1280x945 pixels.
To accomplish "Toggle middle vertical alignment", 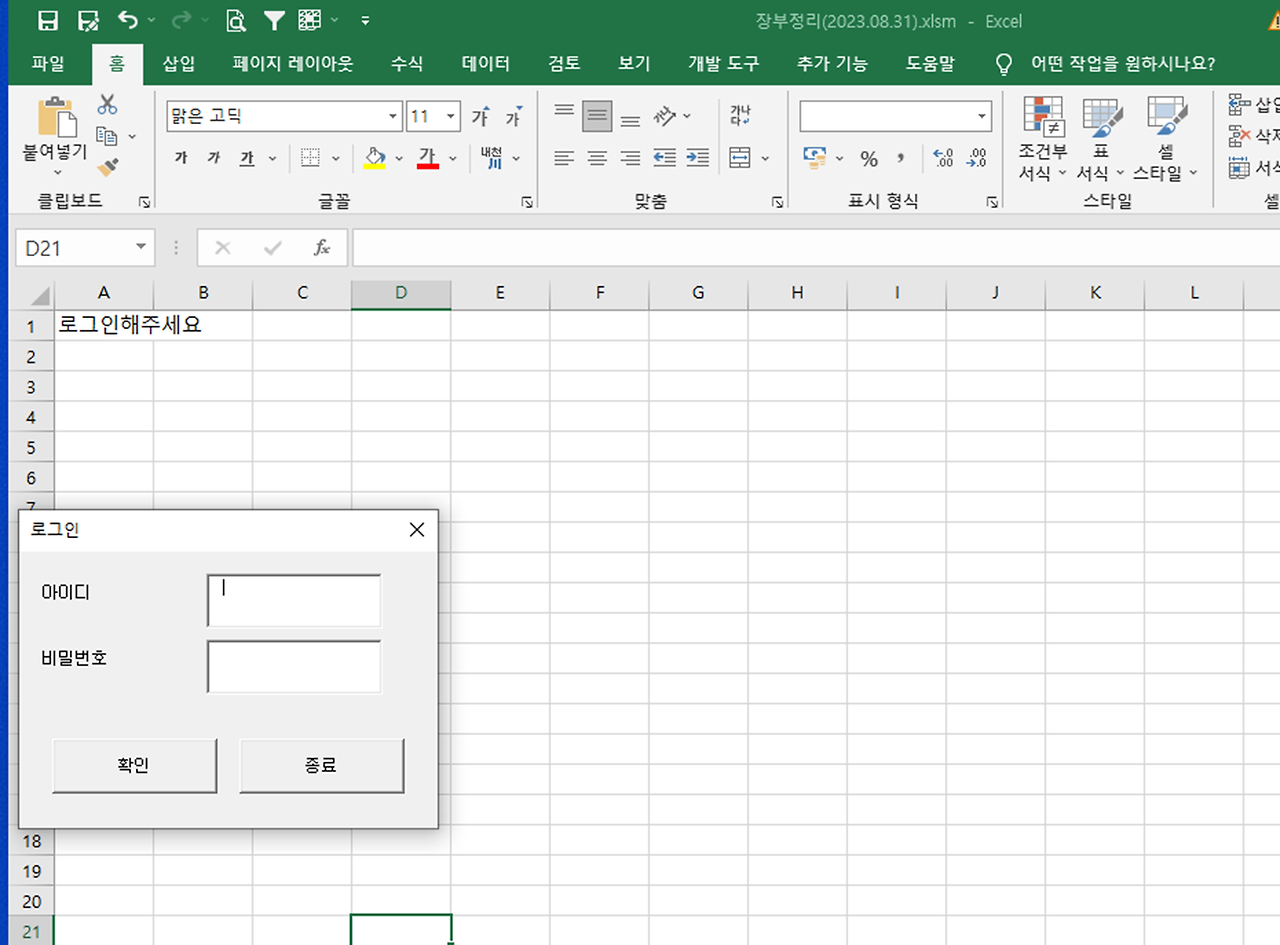I will [x=597, y=116].
